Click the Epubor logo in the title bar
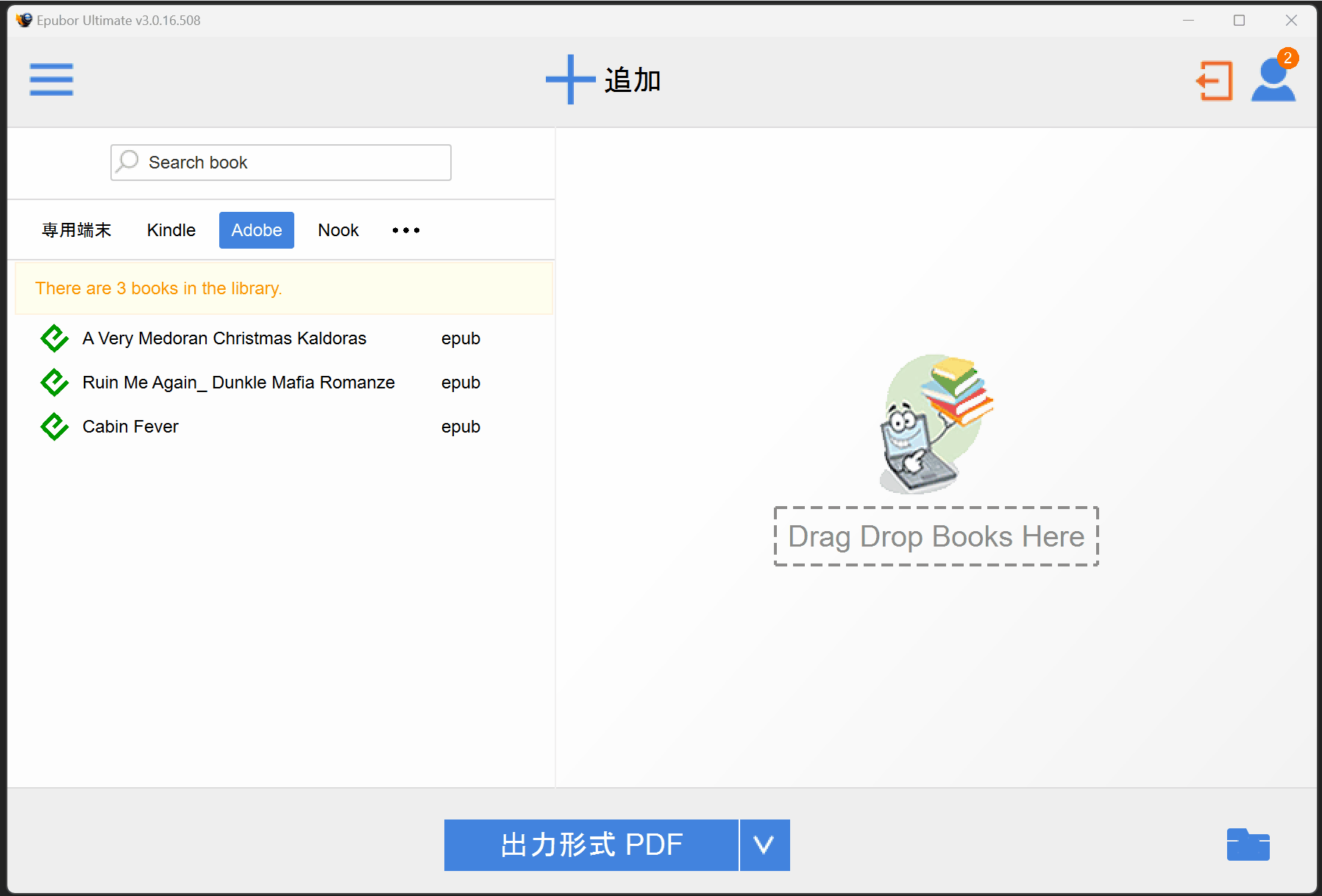Viewport: 1322px width, 896px height. 24,20
